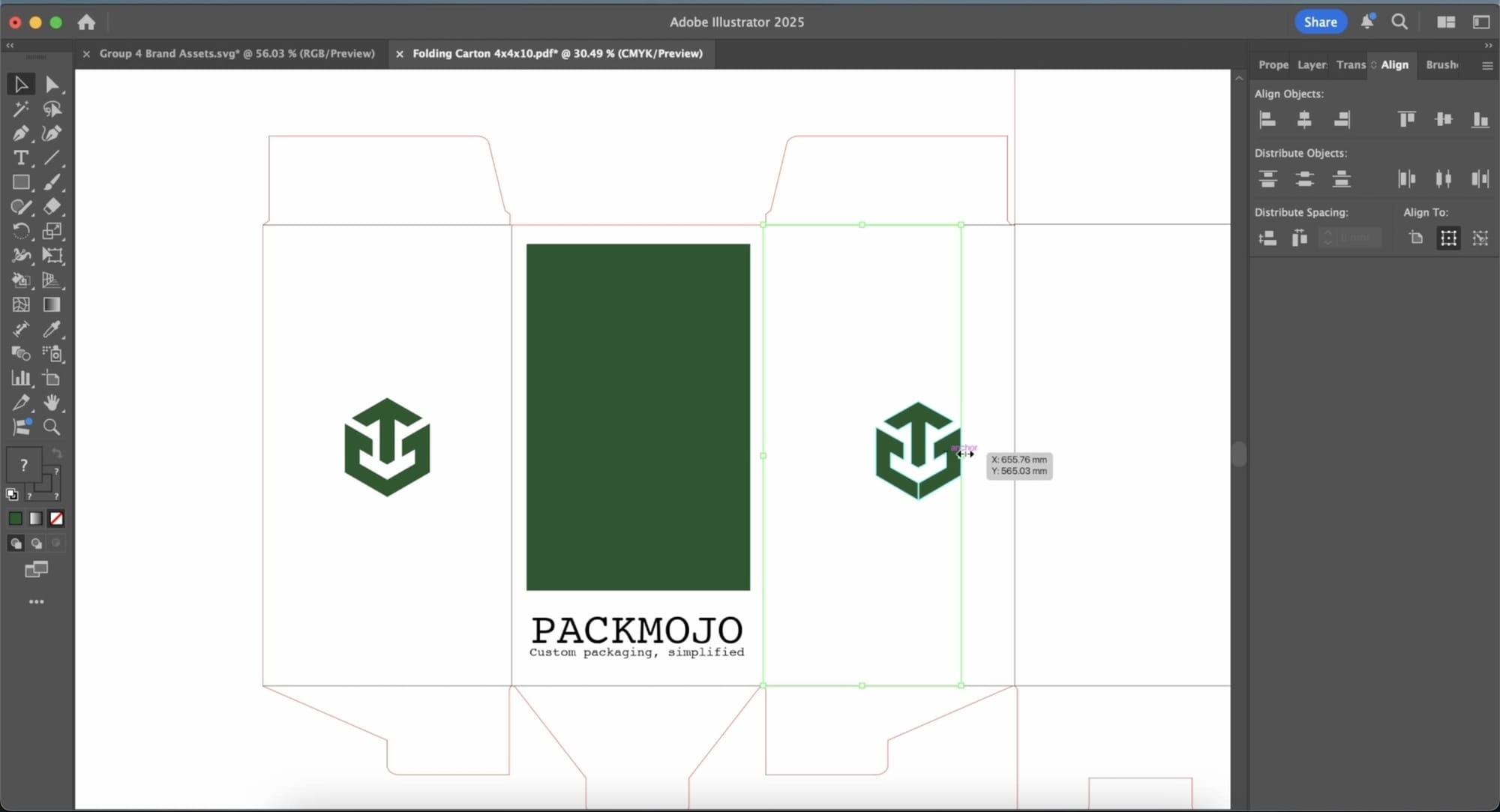This screenshot has height=812, width=1500.
Task: Select the Column Graph tool
Action: click(x=21, y=378)
